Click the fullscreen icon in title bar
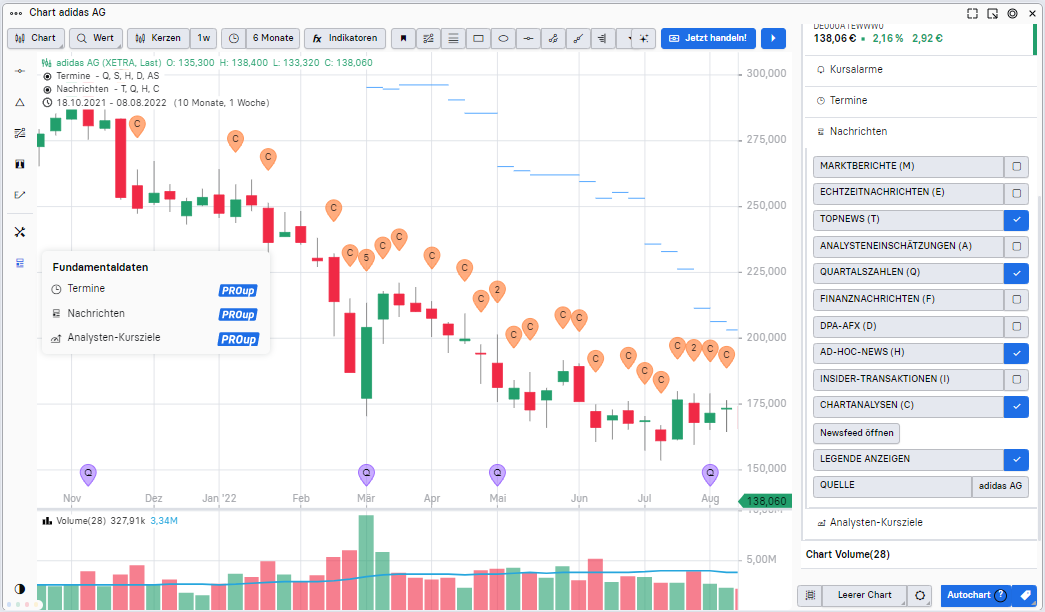The width and height of the screenshot is (1045, 612). coord(972,13)
